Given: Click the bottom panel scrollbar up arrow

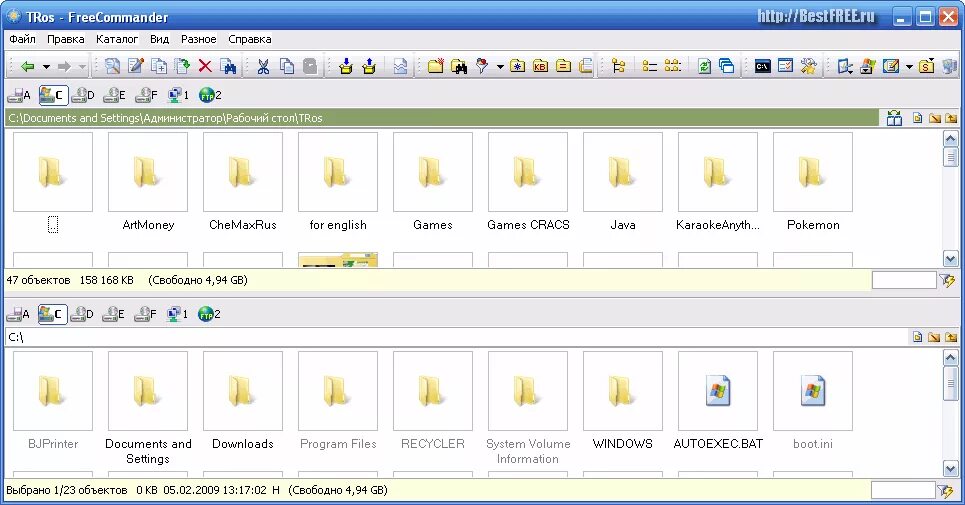Looking at the screenshot, I should tap(950, 358).
